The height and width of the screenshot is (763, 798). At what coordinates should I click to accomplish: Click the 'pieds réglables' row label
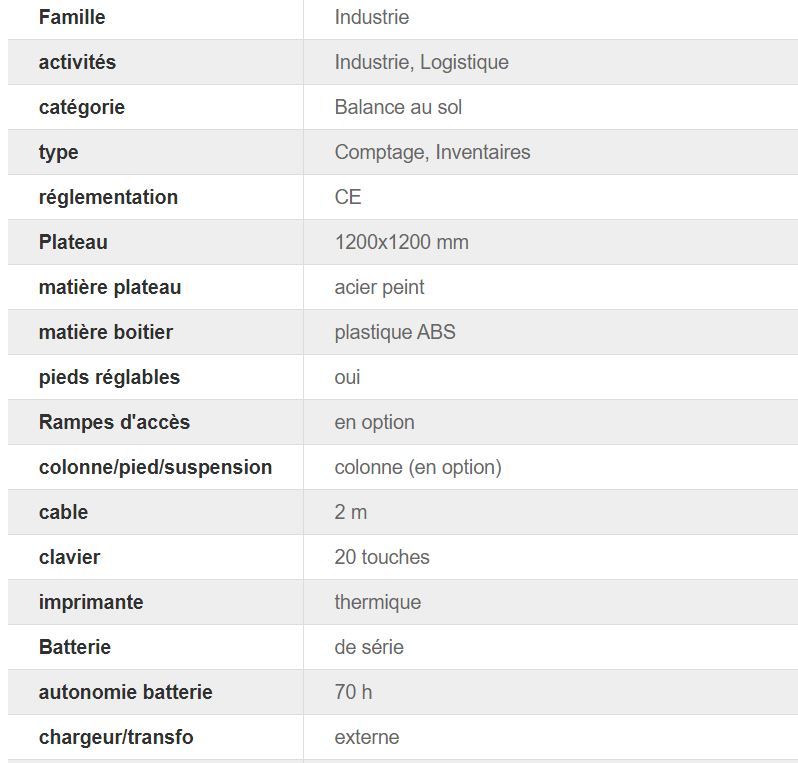[109, 377]
